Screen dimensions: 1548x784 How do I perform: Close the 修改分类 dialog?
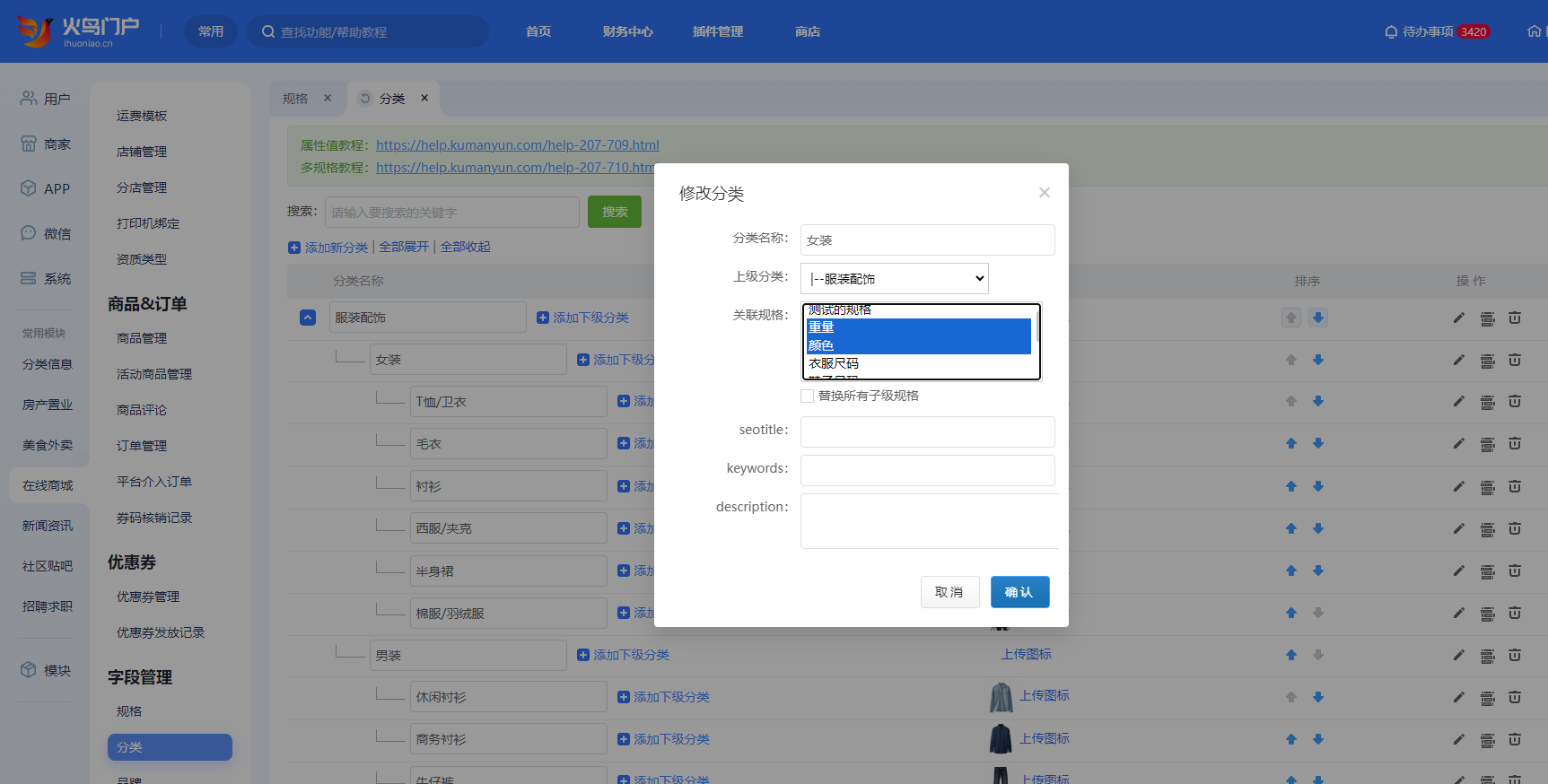click(1045, 193)
